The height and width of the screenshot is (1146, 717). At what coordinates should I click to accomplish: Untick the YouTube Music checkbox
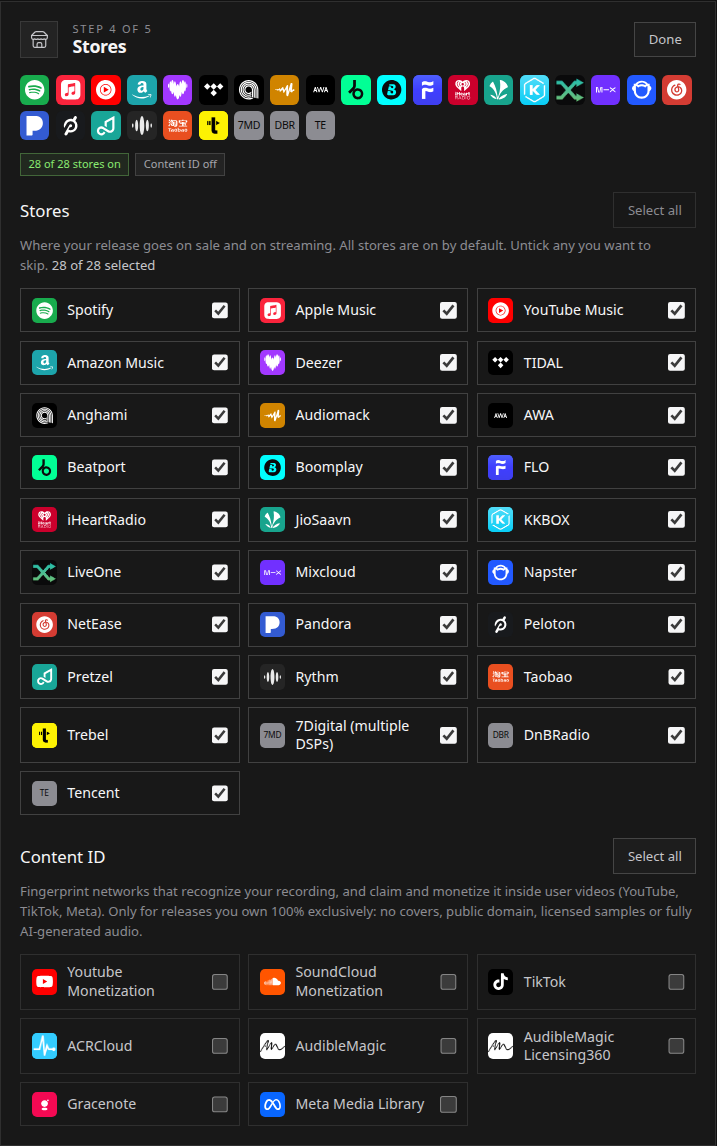pyautogui.click(x=677, y=310)
